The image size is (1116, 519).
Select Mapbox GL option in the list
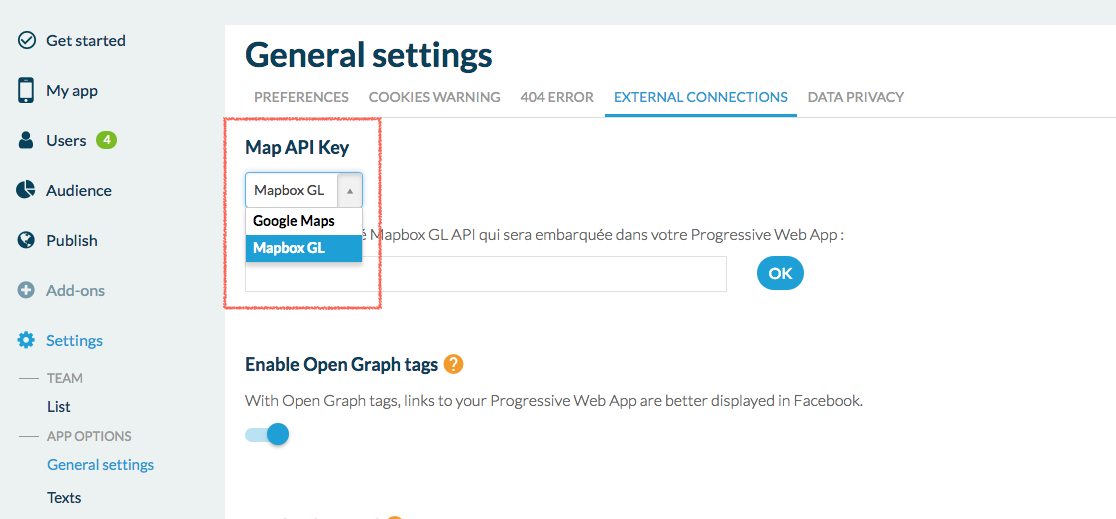point(290,248)
